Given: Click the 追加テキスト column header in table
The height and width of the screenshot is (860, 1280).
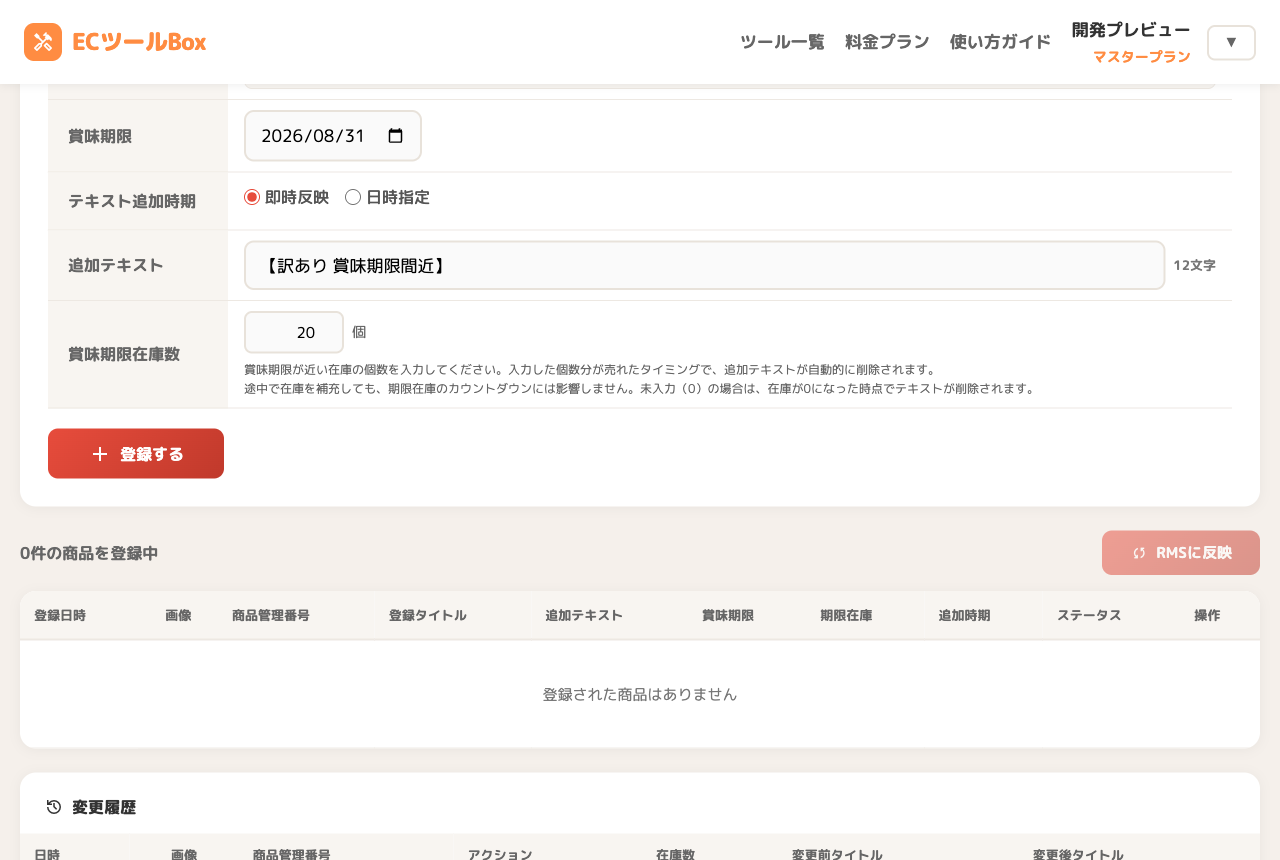Looking at the screenshot, I should 584,615.
